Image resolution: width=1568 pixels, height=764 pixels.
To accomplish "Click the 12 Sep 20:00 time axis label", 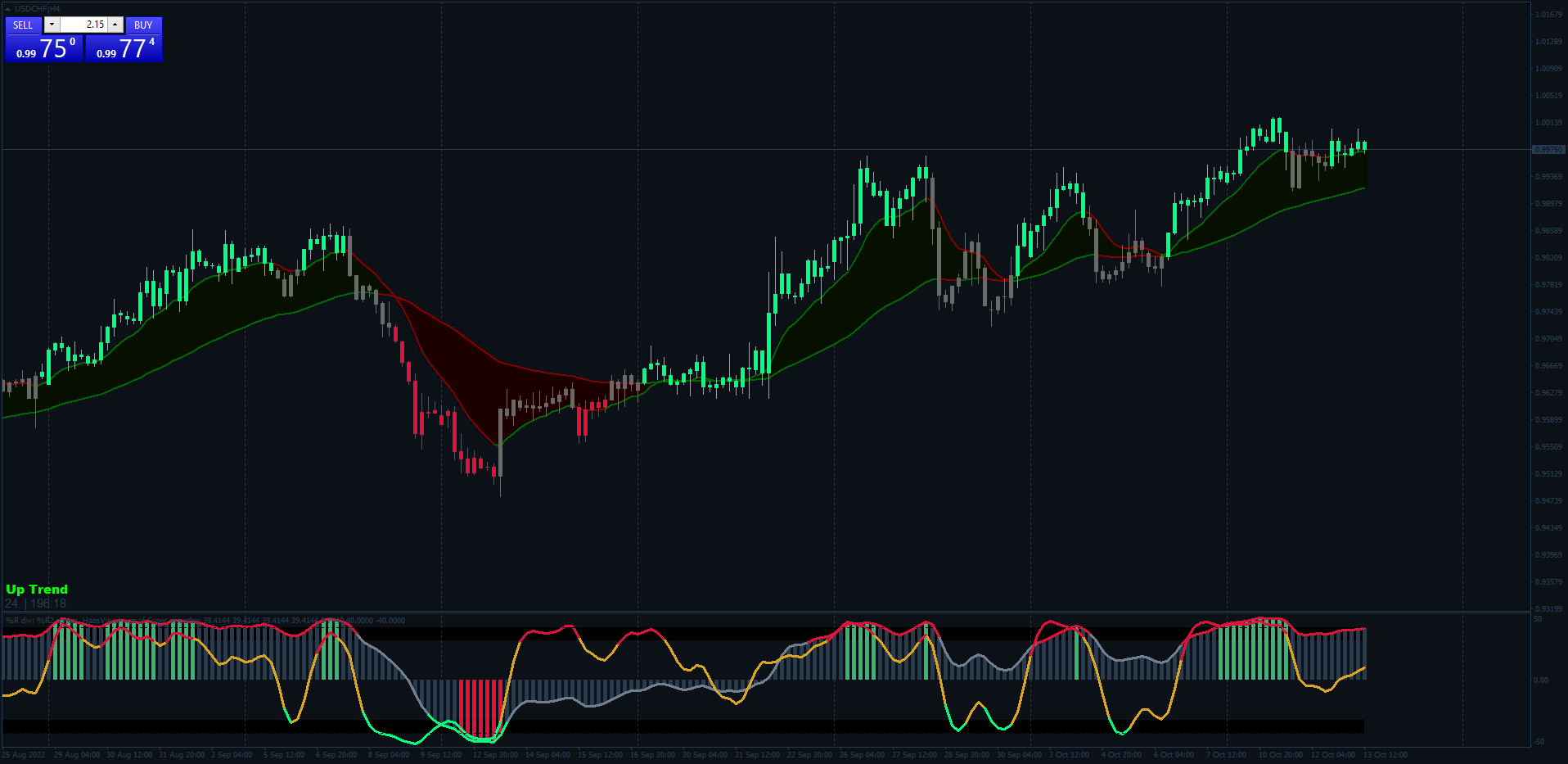I will click(x=495, y=755).
